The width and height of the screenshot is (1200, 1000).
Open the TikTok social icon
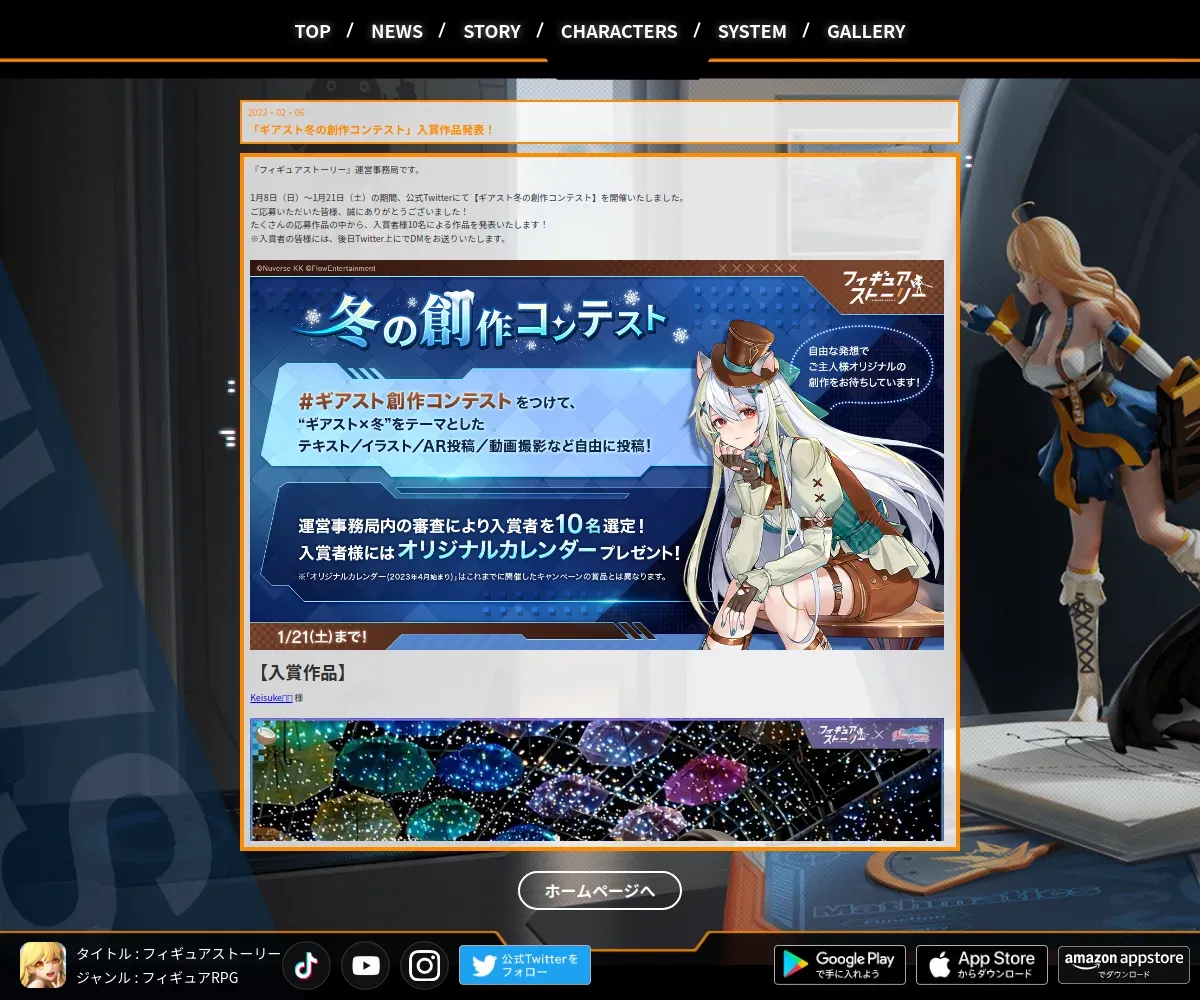306,965
